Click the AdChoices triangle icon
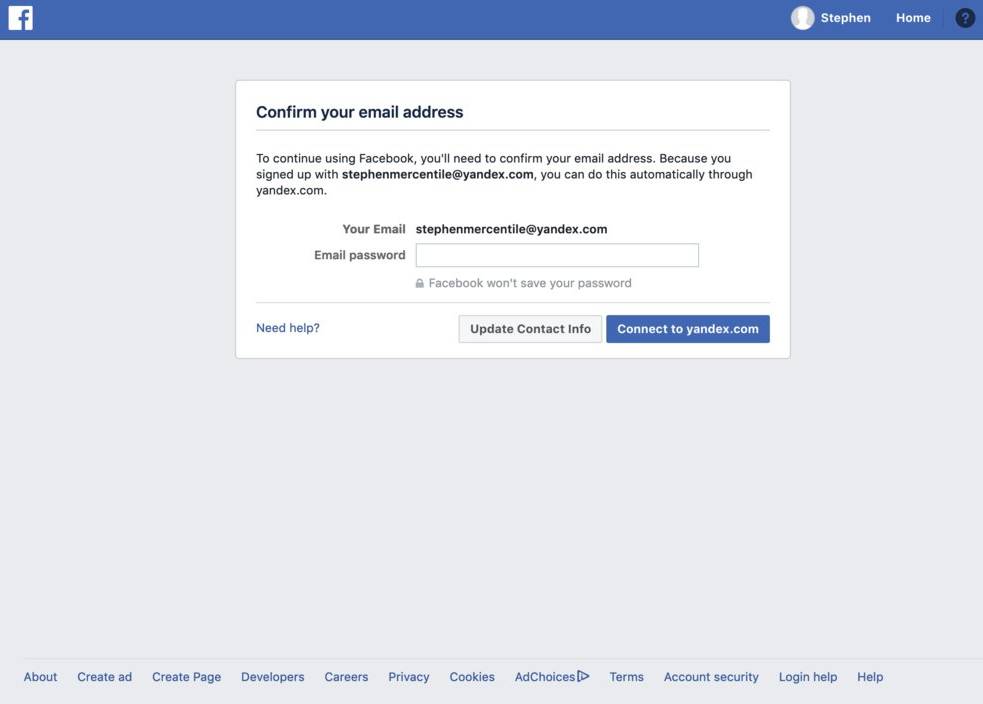 tap(583, 676)
